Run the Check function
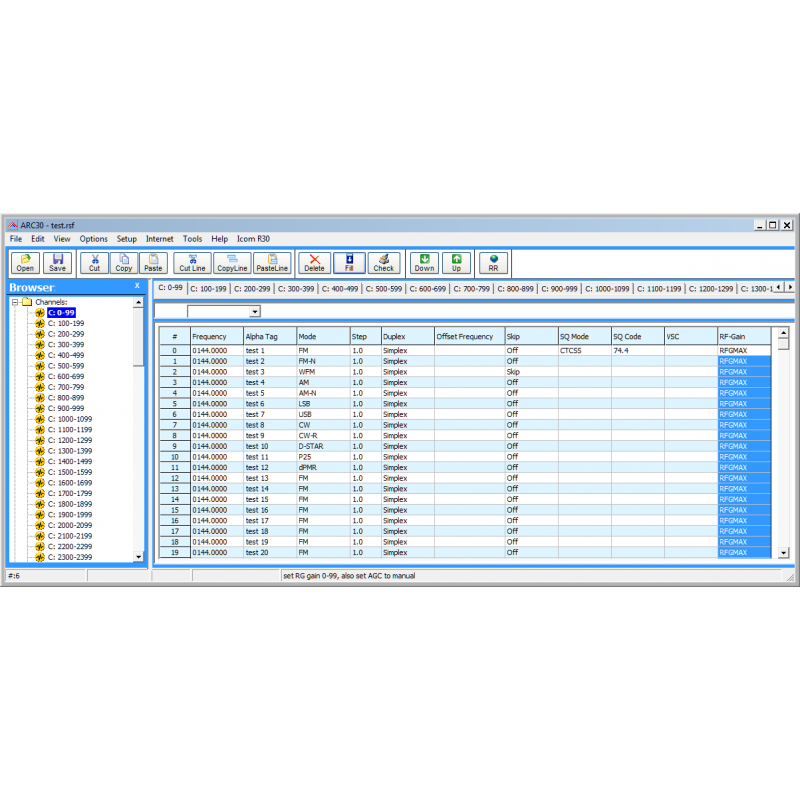 [383, 262]
